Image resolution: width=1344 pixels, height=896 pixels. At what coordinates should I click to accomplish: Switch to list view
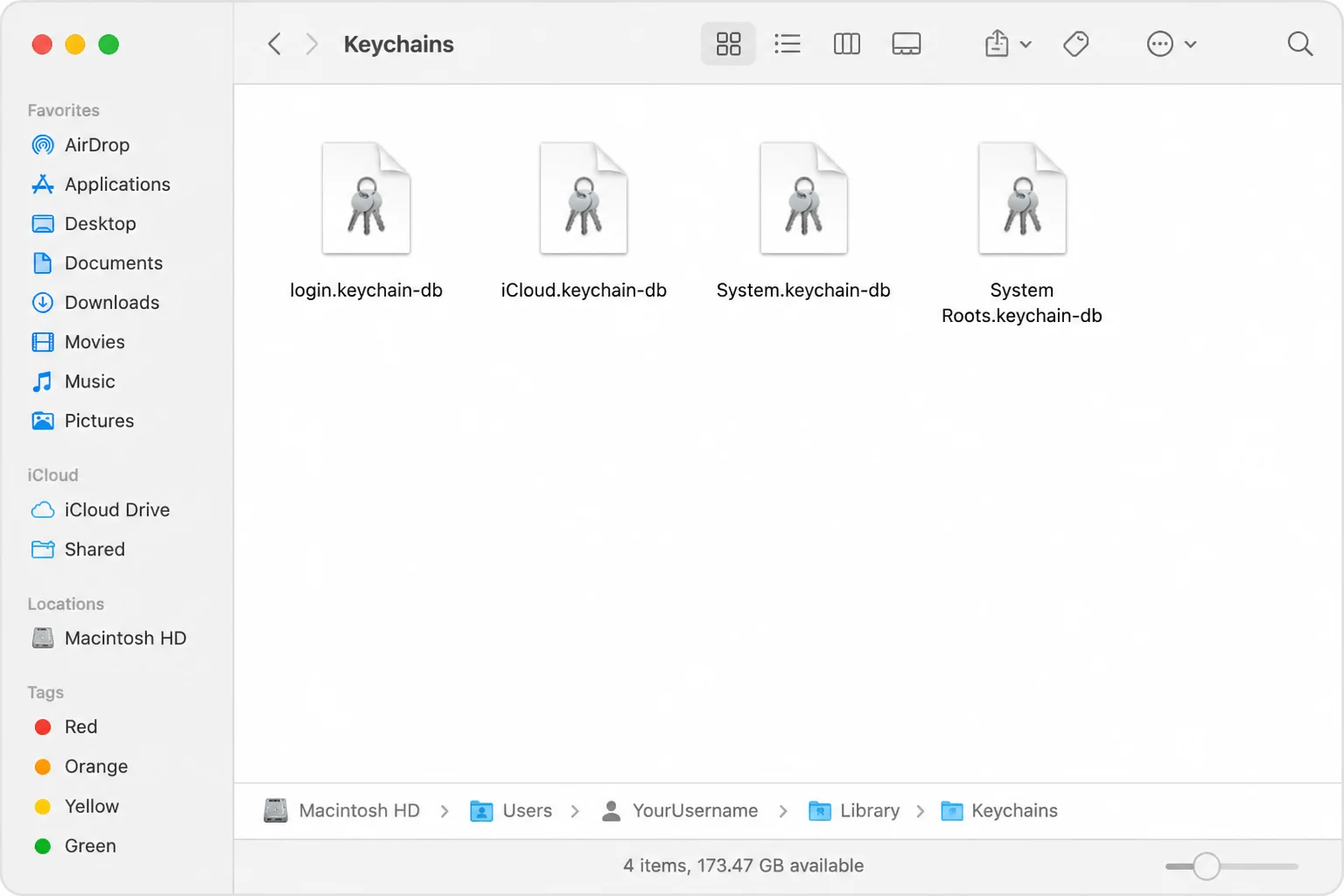coord(787,44)
